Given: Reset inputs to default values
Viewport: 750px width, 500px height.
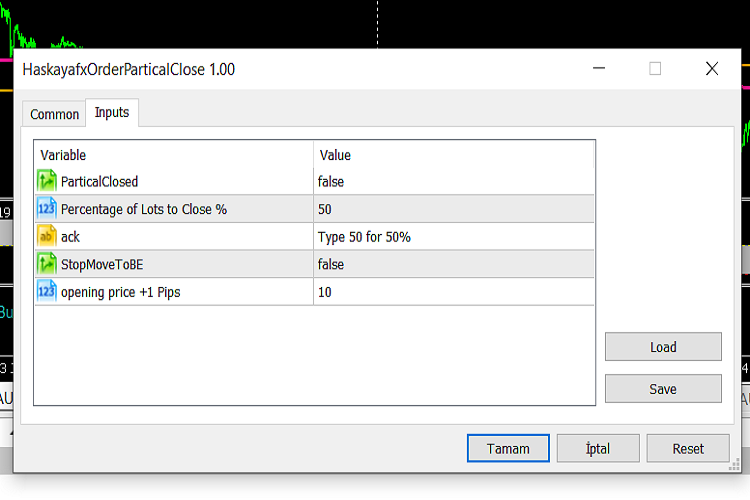Looking at the screenshot, I should point(688,448).
